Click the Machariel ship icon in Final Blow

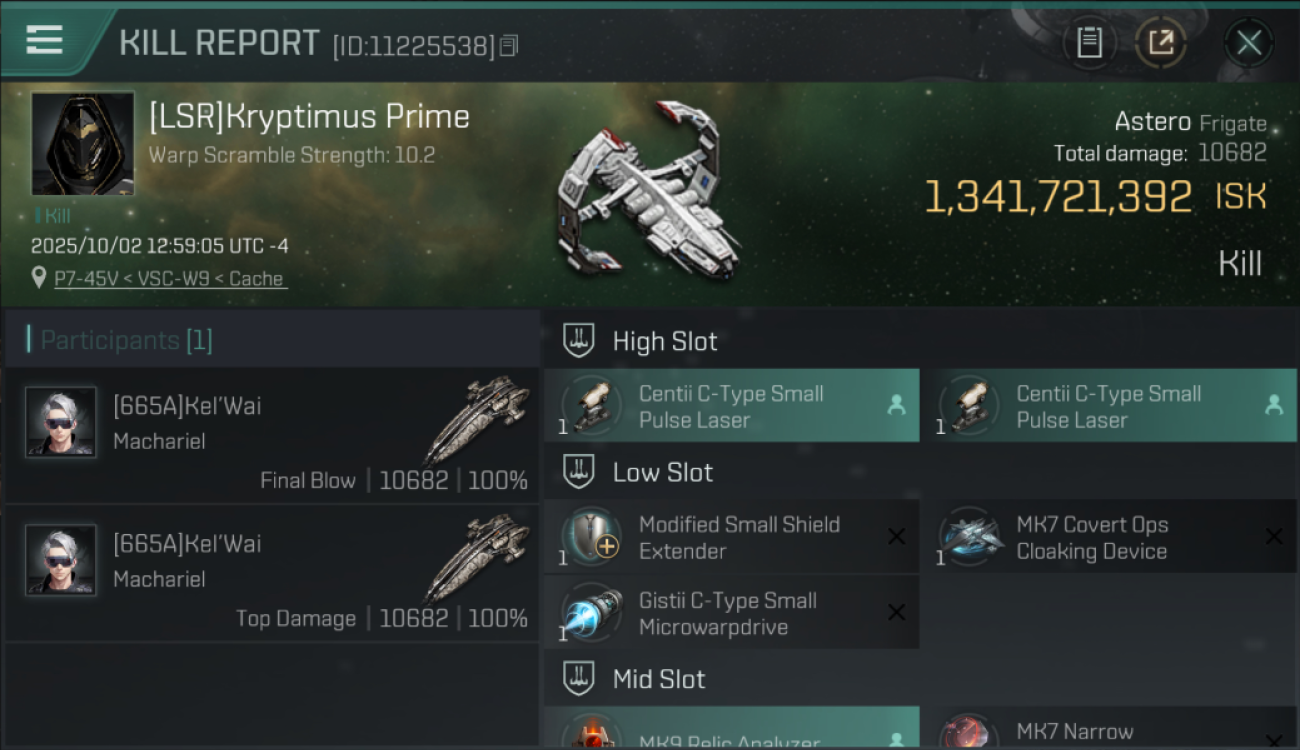point(477,419)
